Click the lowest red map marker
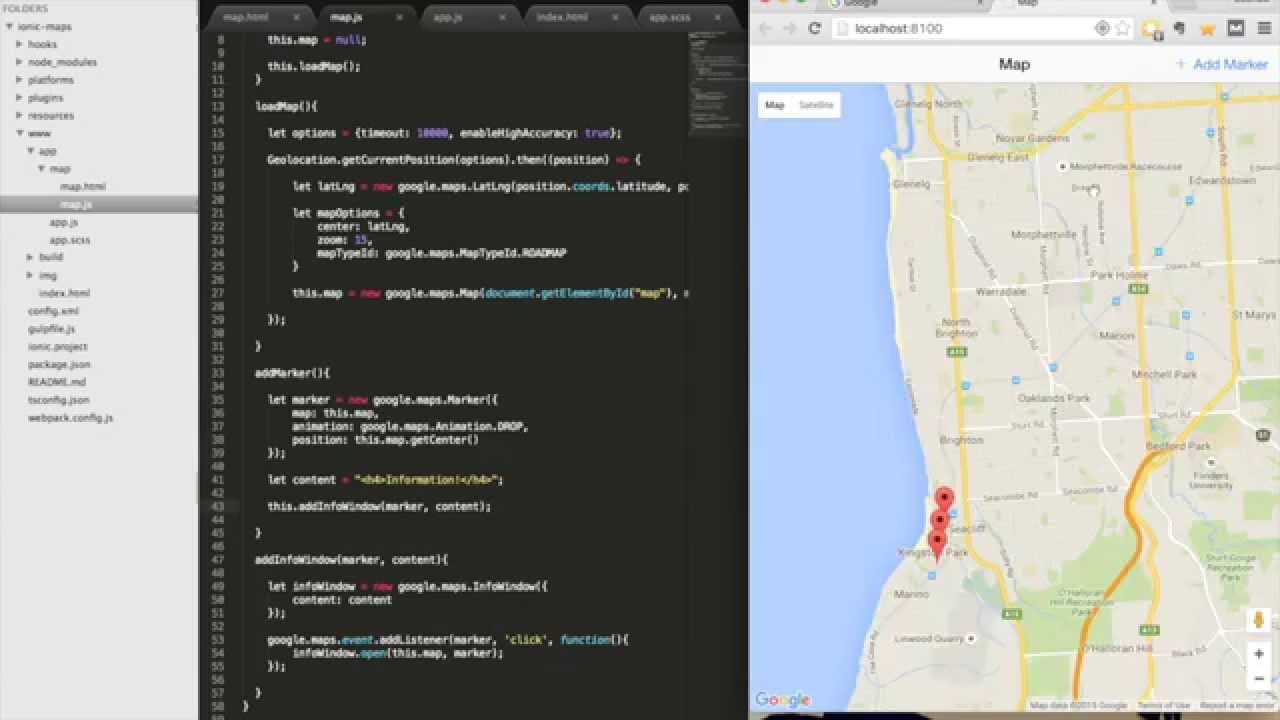This screenshot has height=720, width=1280. (937, 543)
